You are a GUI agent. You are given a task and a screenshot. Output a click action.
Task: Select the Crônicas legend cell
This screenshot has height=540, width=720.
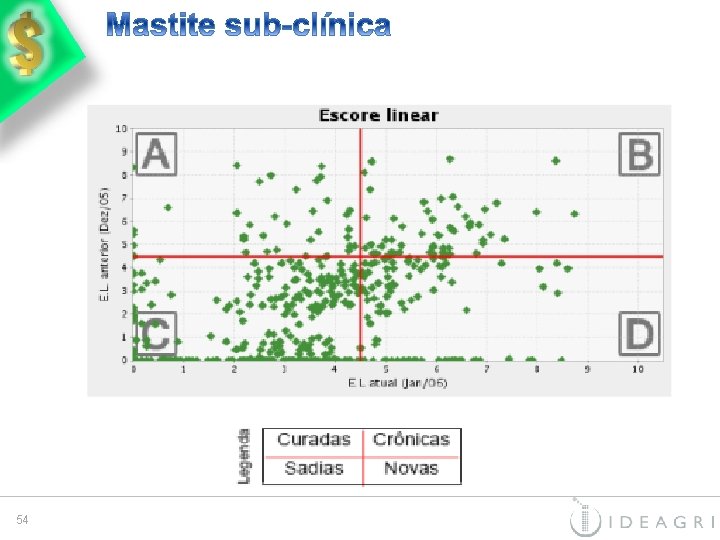[411, 440]
